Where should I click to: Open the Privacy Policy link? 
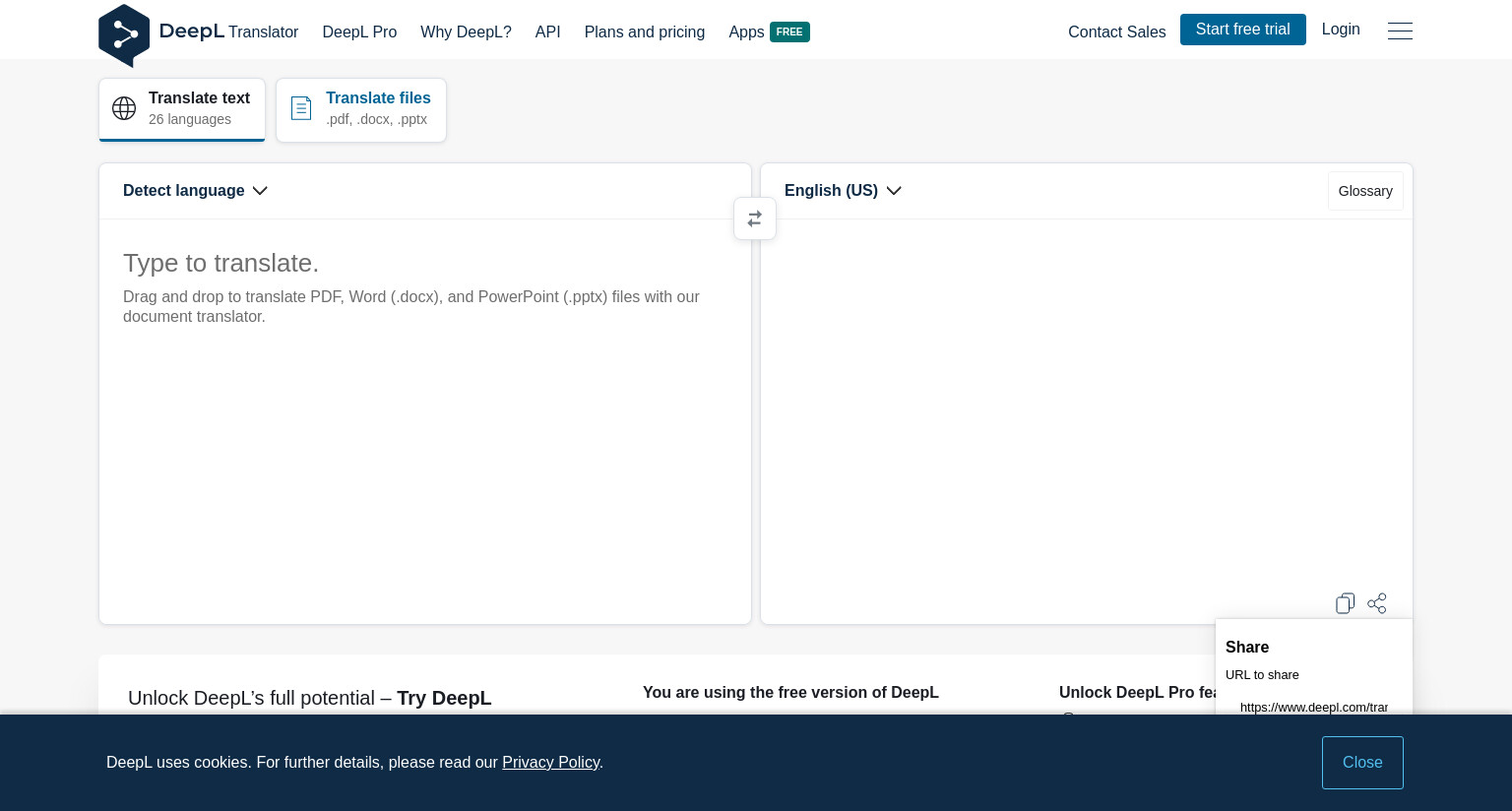point(550,762)
